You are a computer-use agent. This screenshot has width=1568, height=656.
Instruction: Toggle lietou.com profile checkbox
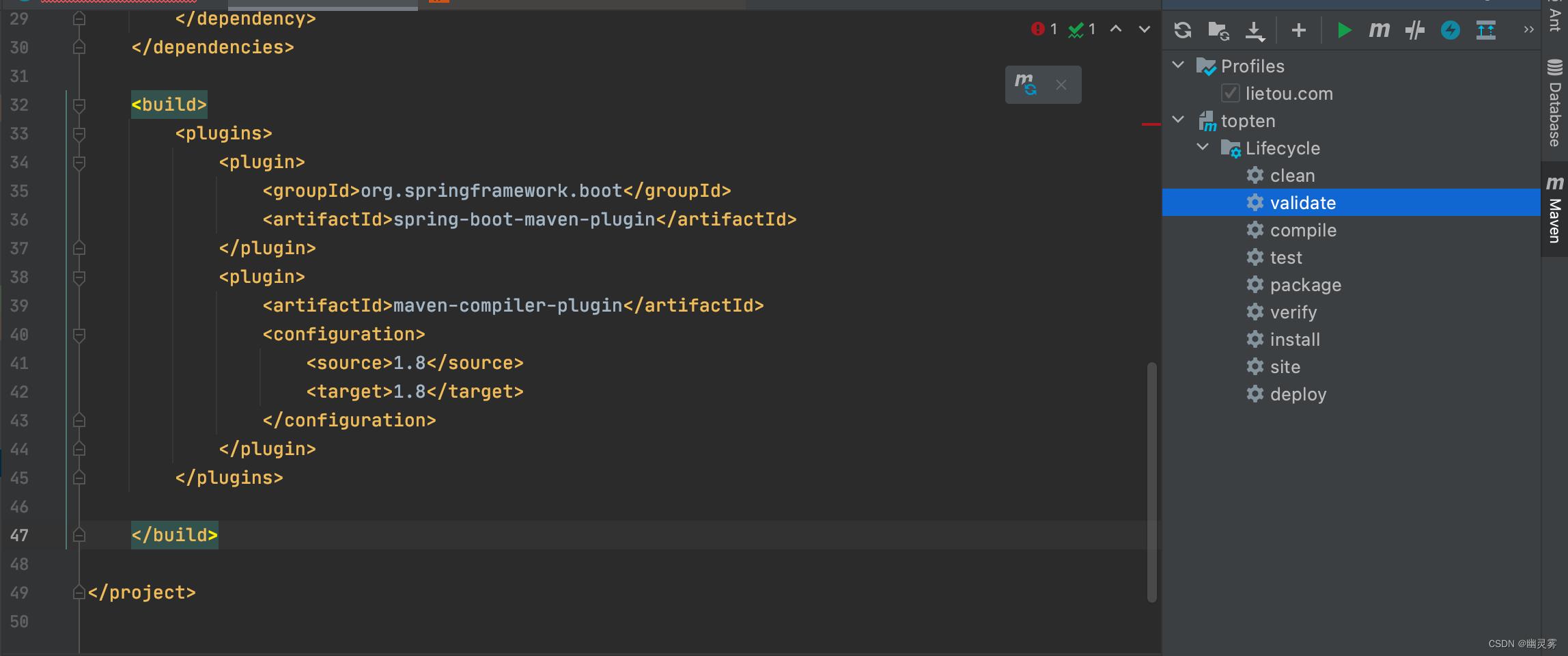pos(1231,93)
